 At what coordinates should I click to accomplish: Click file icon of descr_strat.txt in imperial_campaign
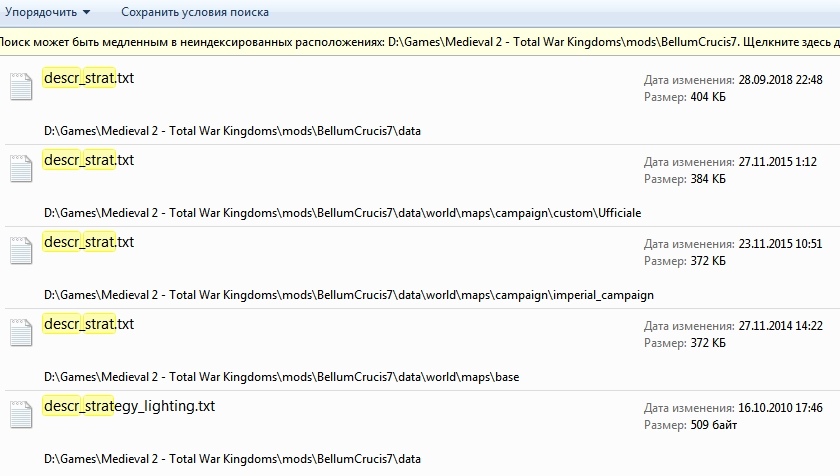point(21,251)
